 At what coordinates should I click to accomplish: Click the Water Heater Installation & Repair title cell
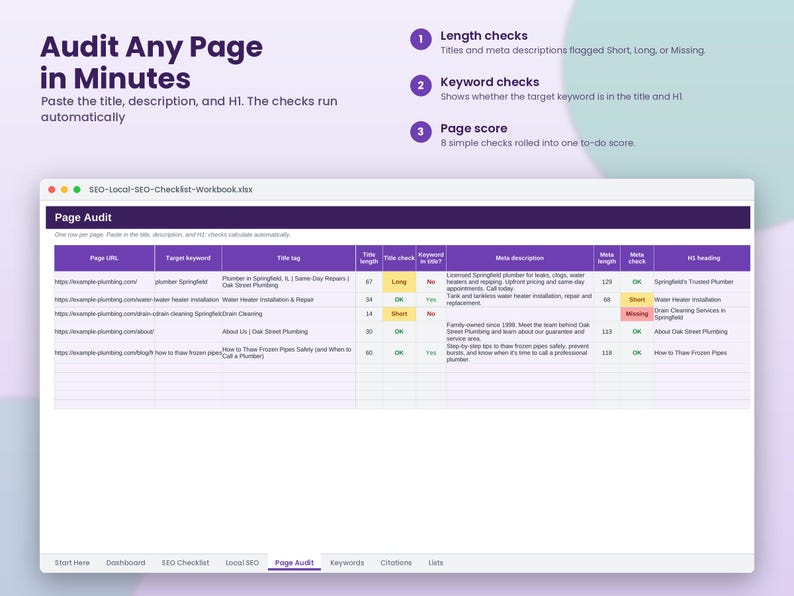pos(289,300)
